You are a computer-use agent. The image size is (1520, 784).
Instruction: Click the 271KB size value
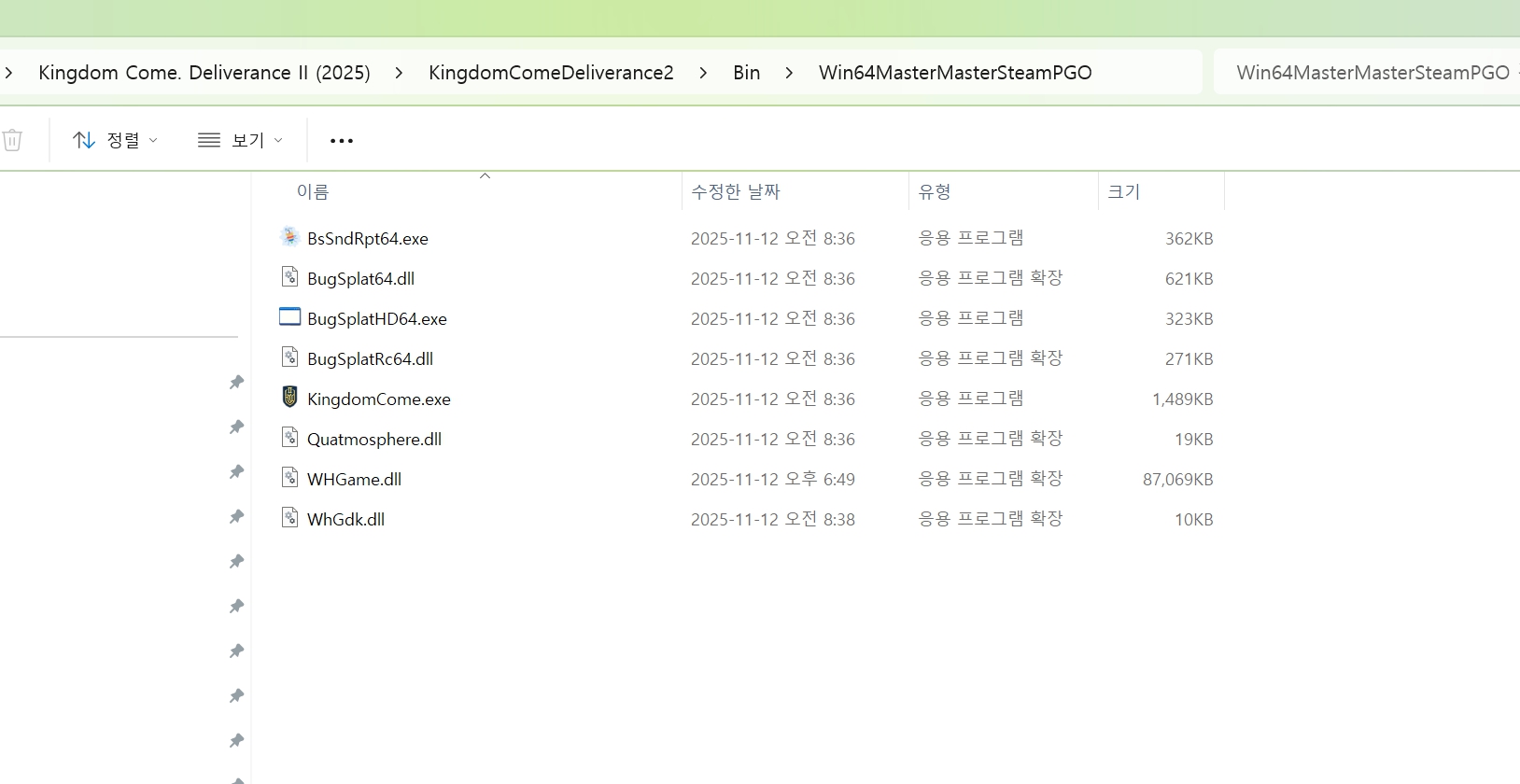coord(1189,358)
